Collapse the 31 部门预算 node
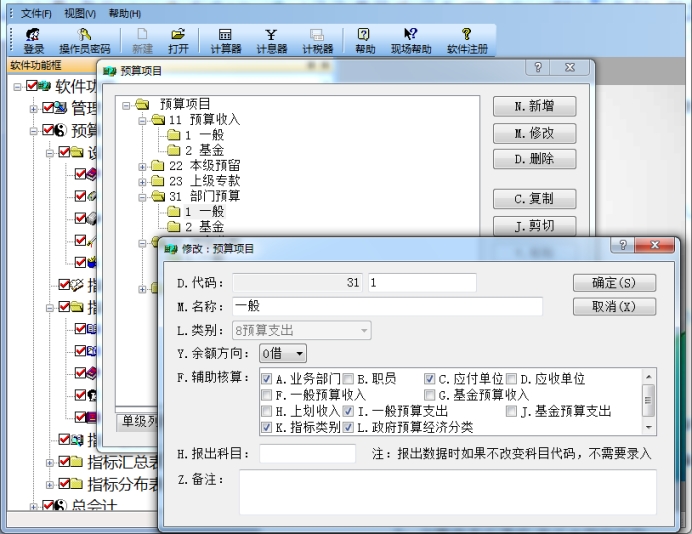 coord(142,197)
